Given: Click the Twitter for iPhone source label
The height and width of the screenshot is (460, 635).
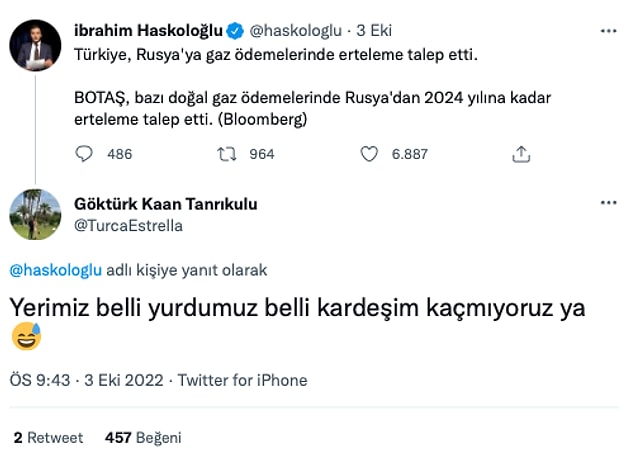Looking at the screenshot, I should [243, 380].
